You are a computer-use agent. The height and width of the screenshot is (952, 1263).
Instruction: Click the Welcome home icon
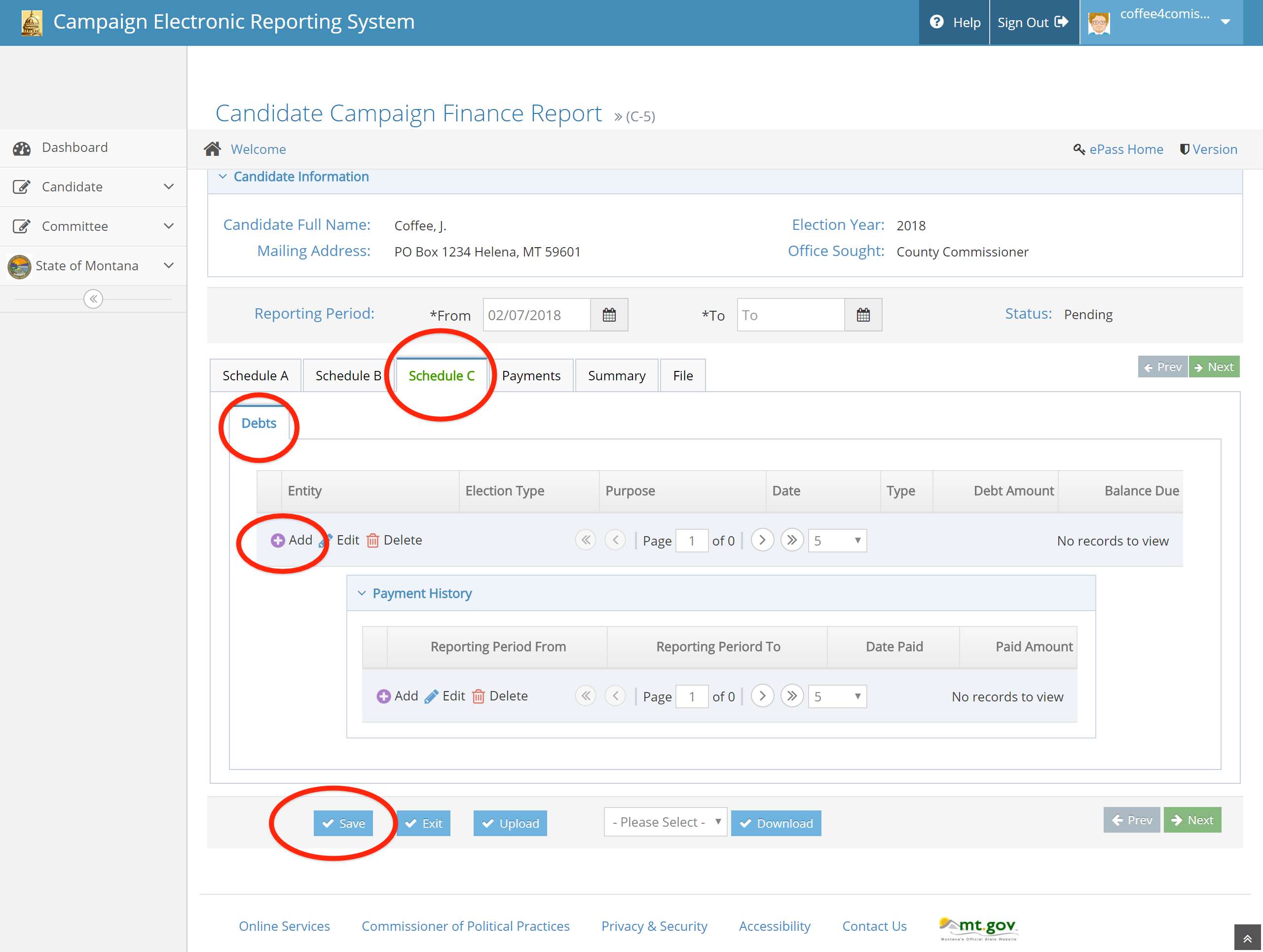click(x=213, y=149)
